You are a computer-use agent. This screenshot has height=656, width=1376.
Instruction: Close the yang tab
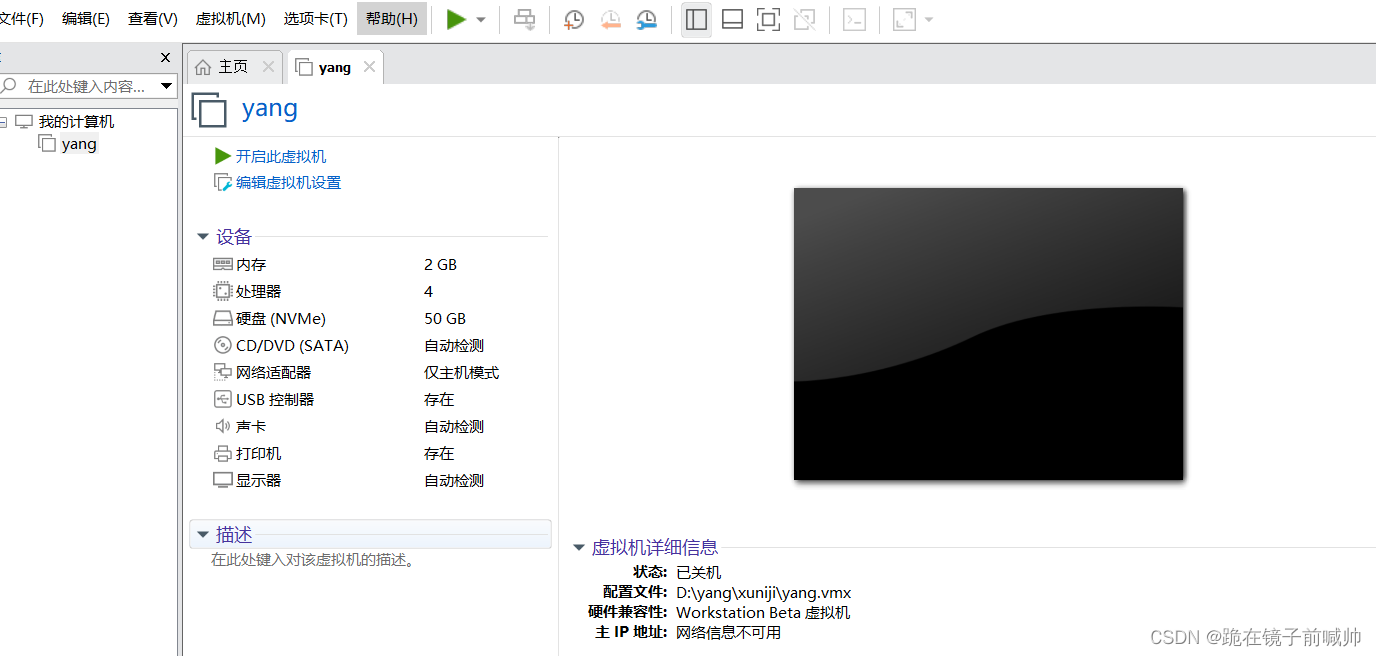pyautogui.click(x=369, y=67)
